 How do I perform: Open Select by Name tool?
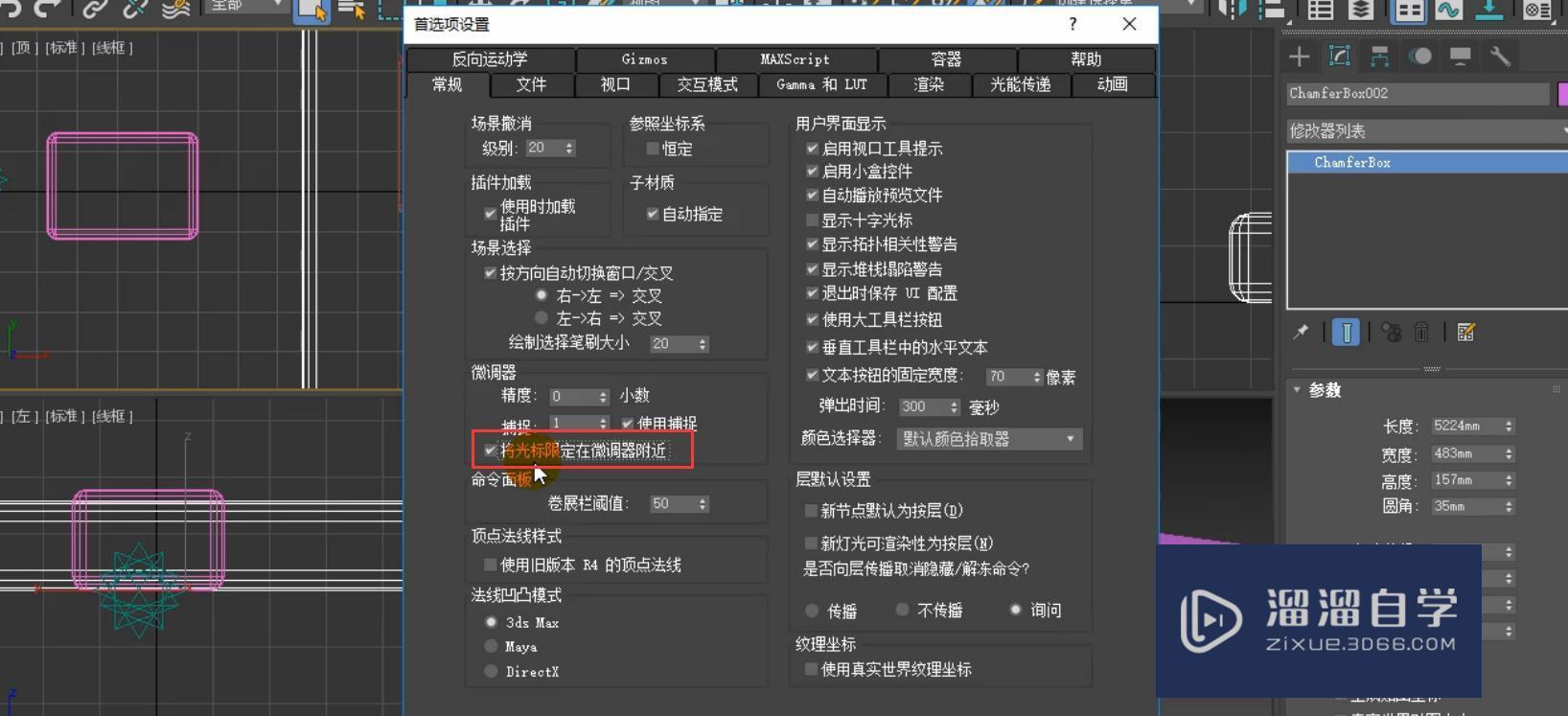[352, 10]
